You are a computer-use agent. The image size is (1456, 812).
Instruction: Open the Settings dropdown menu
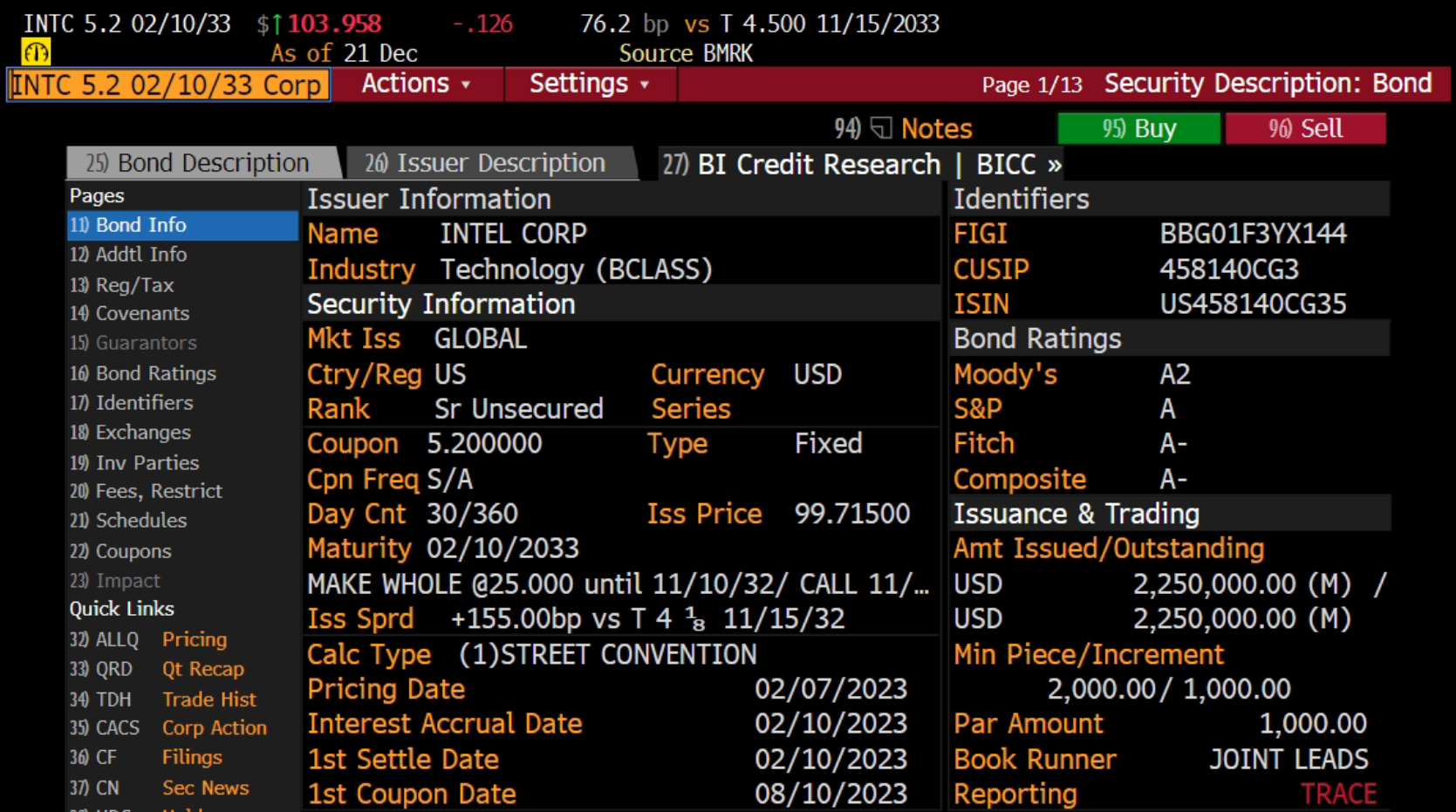(x=590, y=84)
